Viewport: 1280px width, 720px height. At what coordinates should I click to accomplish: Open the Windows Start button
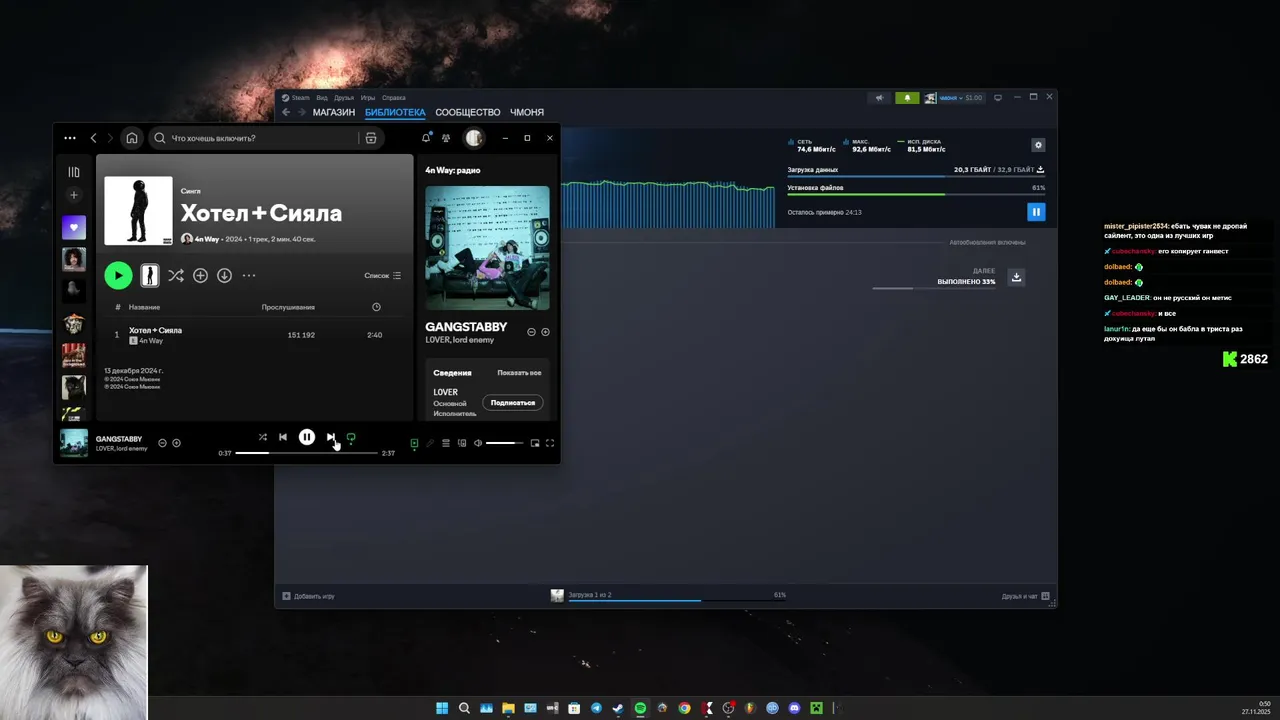[x=442, y=708]
